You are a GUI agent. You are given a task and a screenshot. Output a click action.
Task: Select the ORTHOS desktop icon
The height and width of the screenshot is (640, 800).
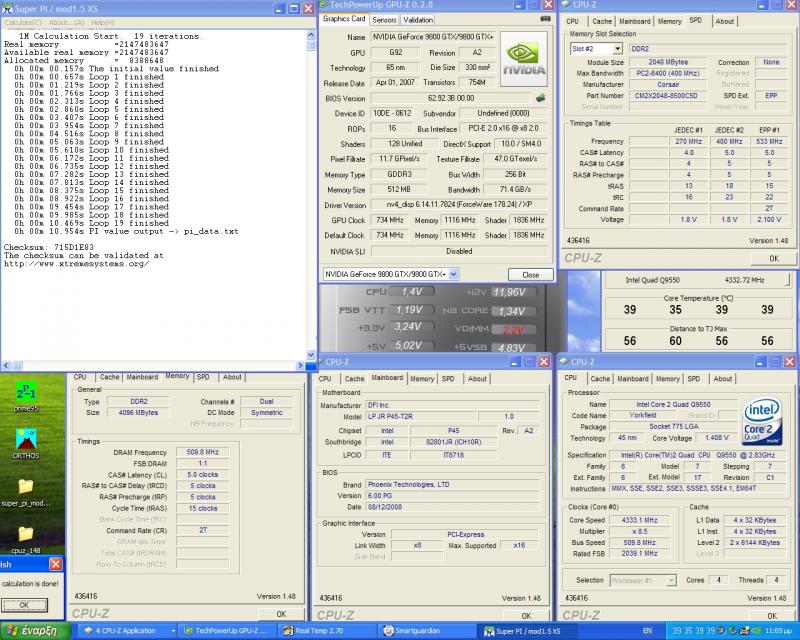tap(26, 444)
